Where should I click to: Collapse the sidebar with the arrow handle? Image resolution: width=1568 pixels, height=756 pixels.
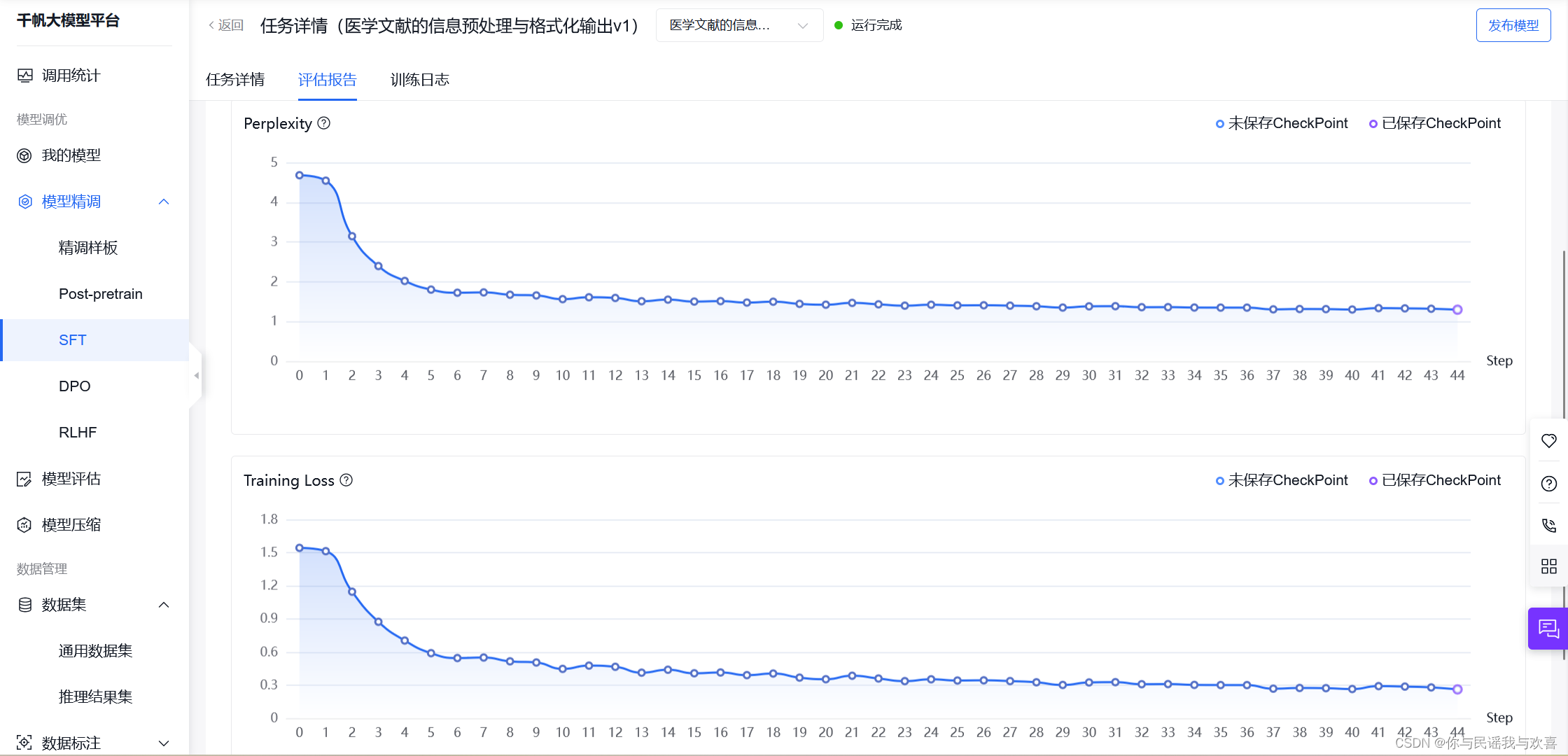pyautogui.click(x=197, y=376)
